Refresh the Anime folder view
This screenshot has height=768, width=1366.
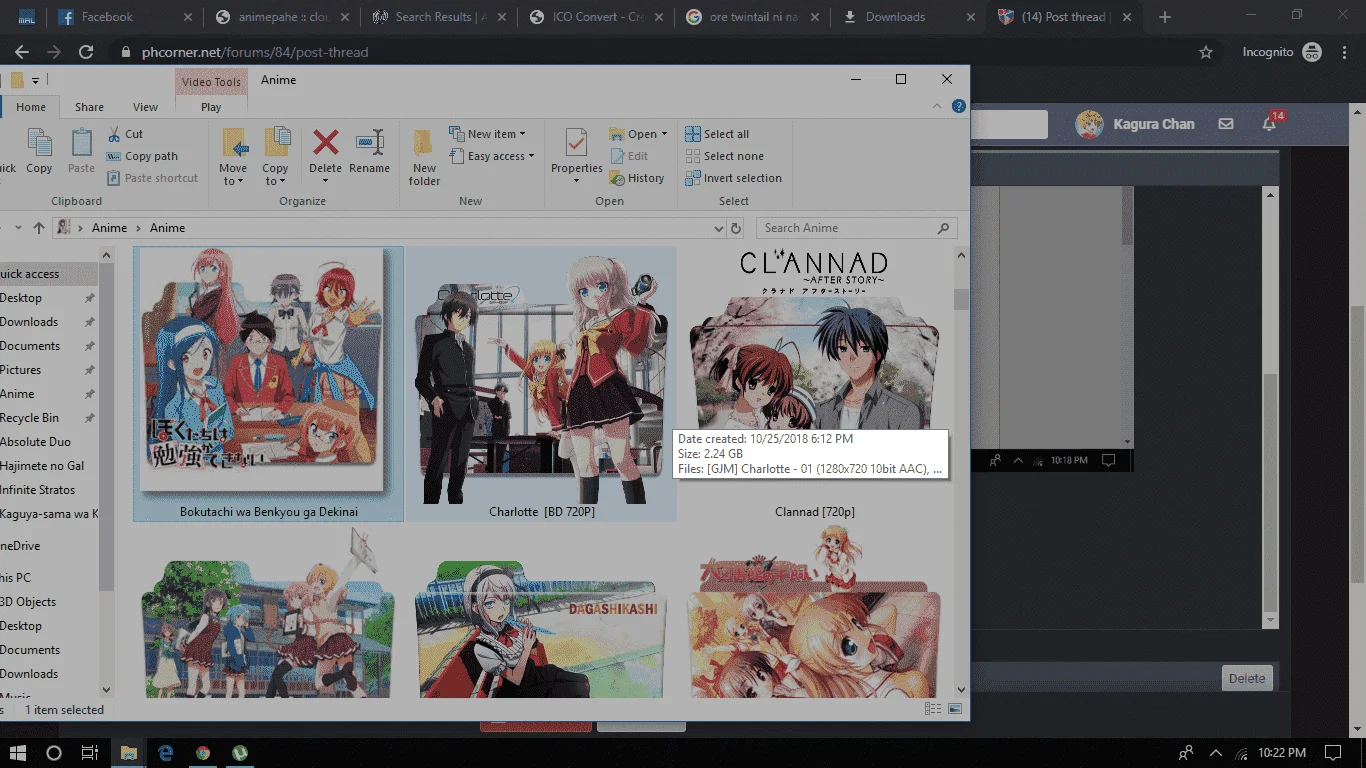pos(736,228)
